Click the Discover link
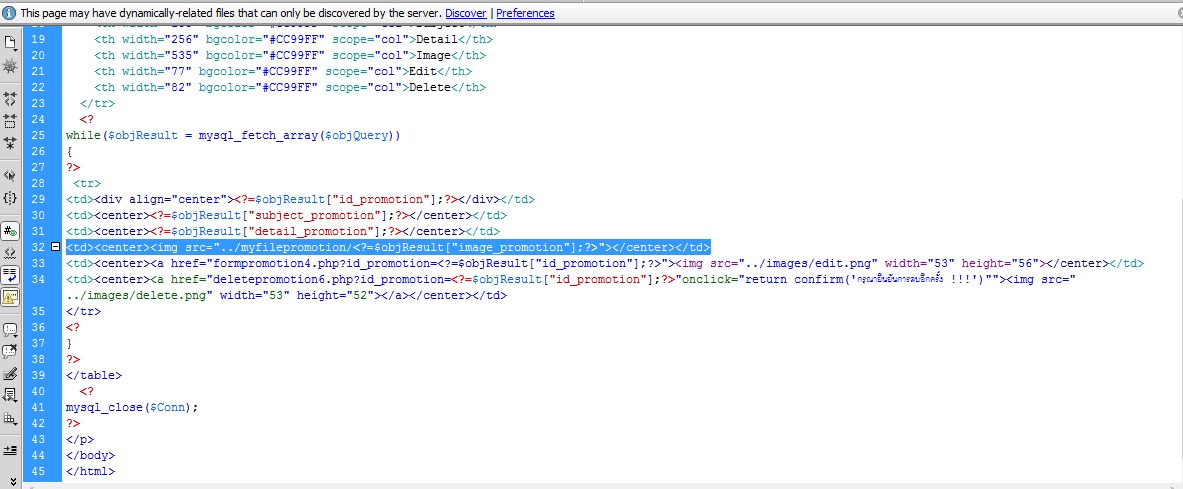 pyautogui.click(x=466, y=13)
